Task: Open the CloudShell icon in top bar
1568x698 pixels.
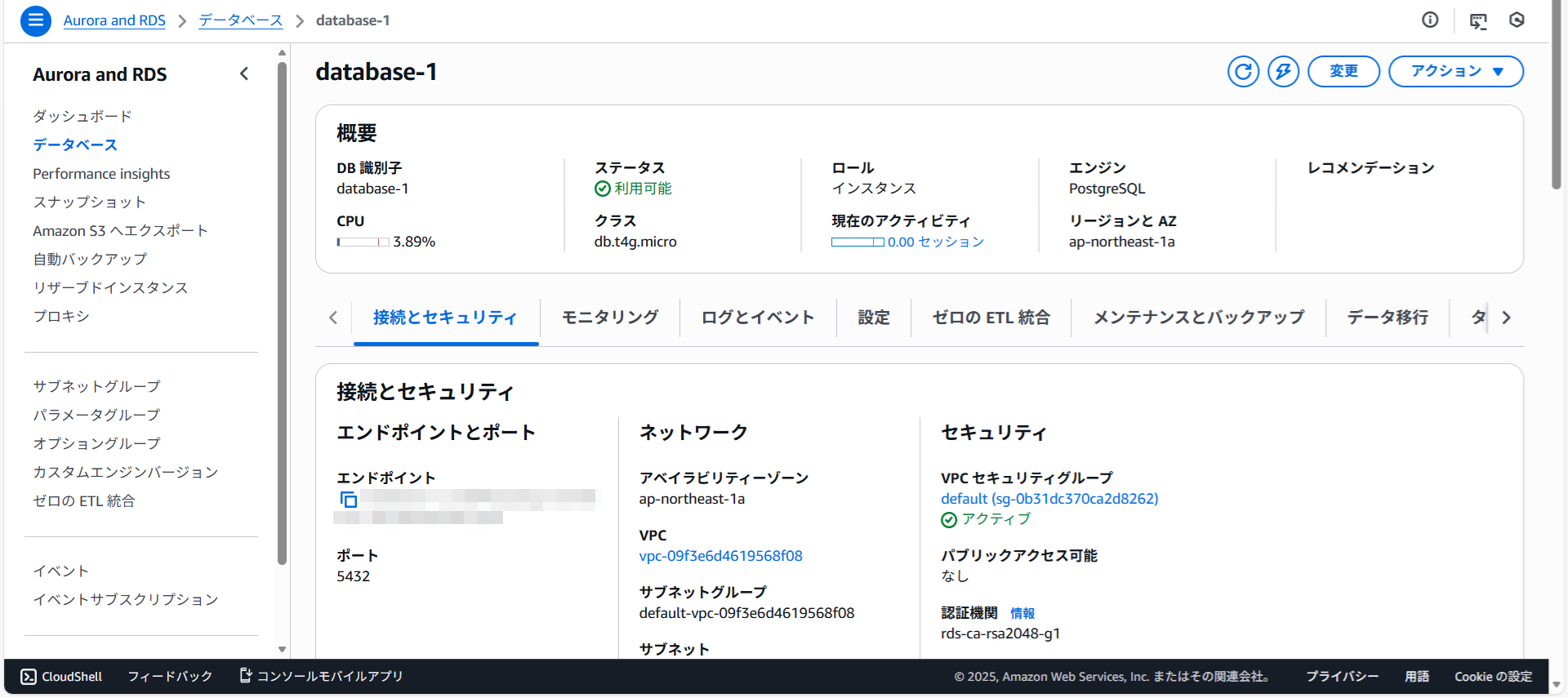Action: click(x=1478, y=20)
